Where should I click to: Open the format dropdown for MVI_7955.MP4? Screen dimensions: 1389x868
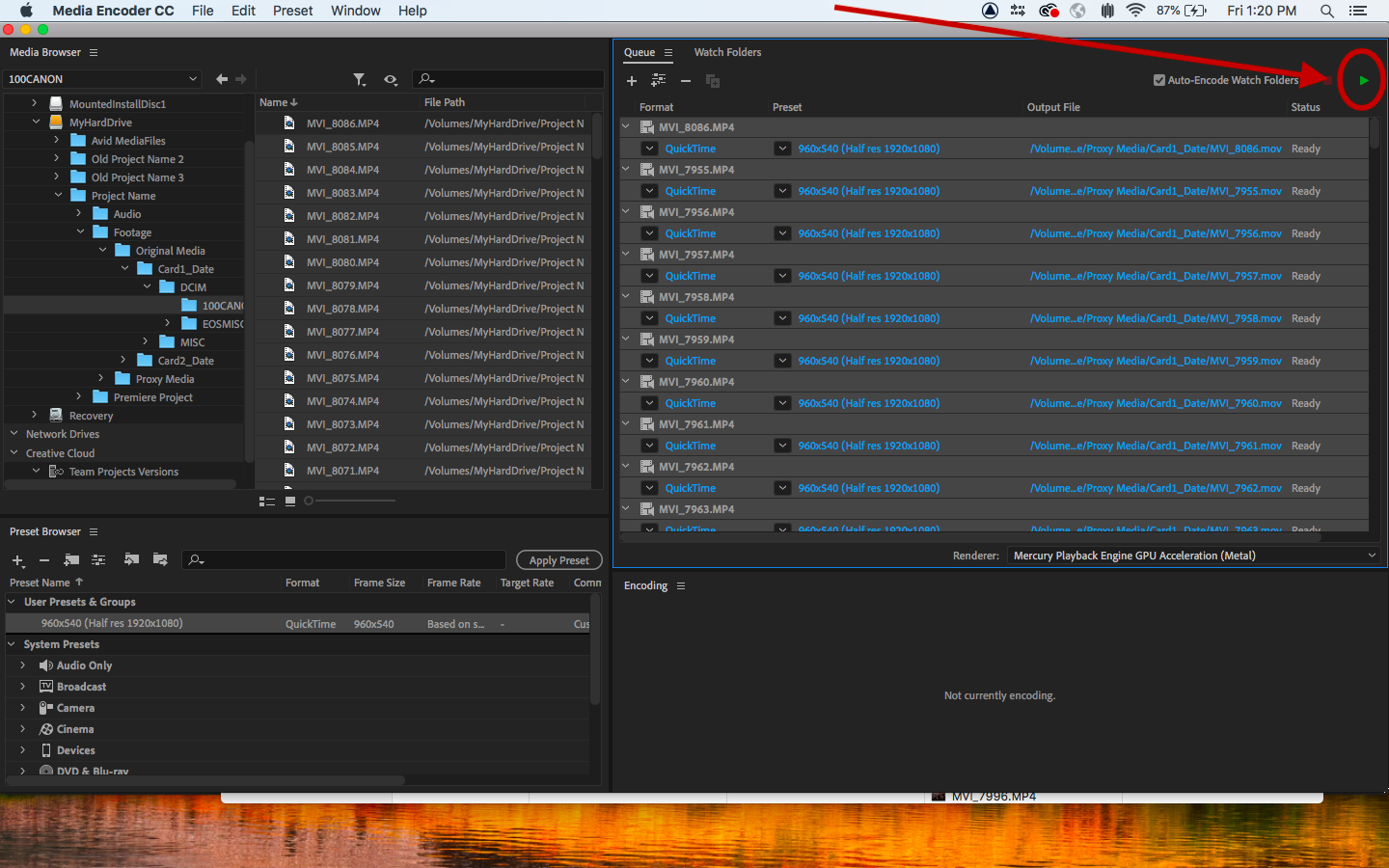coord(648,191)
